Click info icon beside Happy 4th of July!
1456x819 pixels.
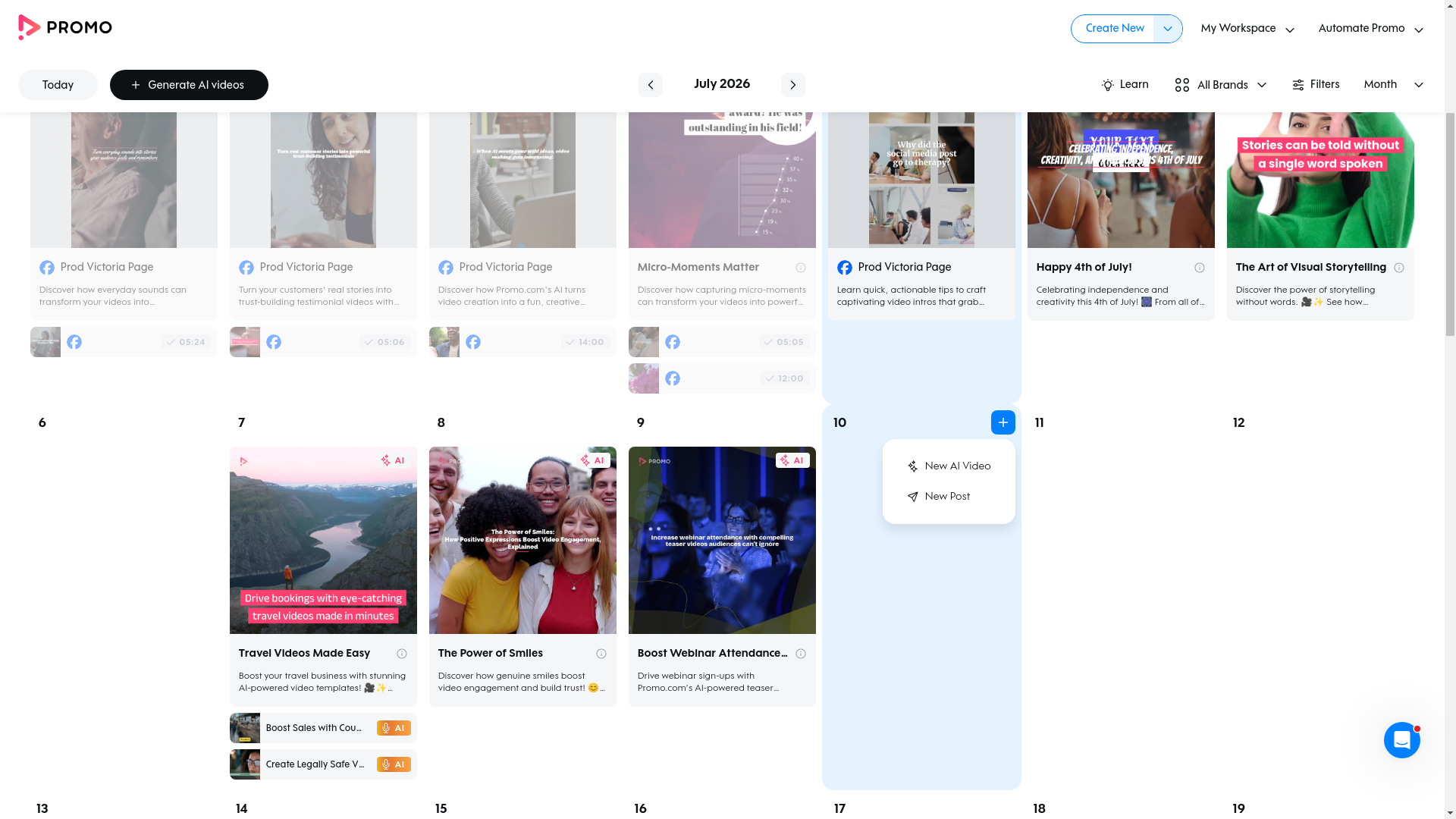click(x=1200, y=268)
